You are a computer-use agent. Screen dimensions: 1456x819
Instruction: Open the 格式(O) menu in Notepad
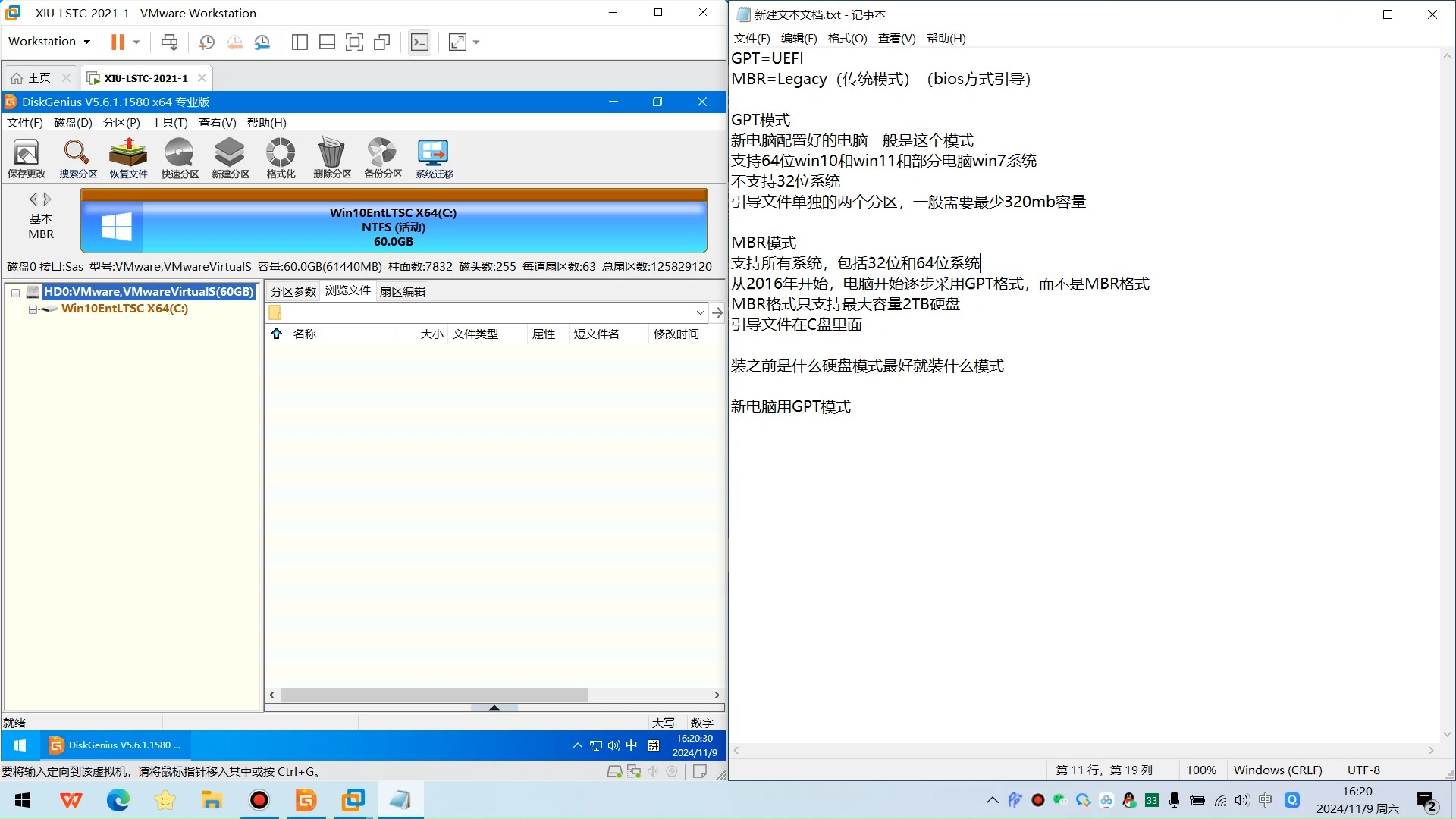coord(847,39)
